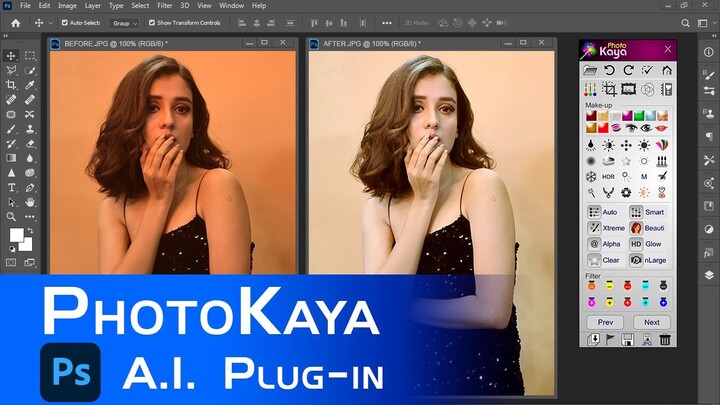Click the Home icon in options bar

point(16,23)
